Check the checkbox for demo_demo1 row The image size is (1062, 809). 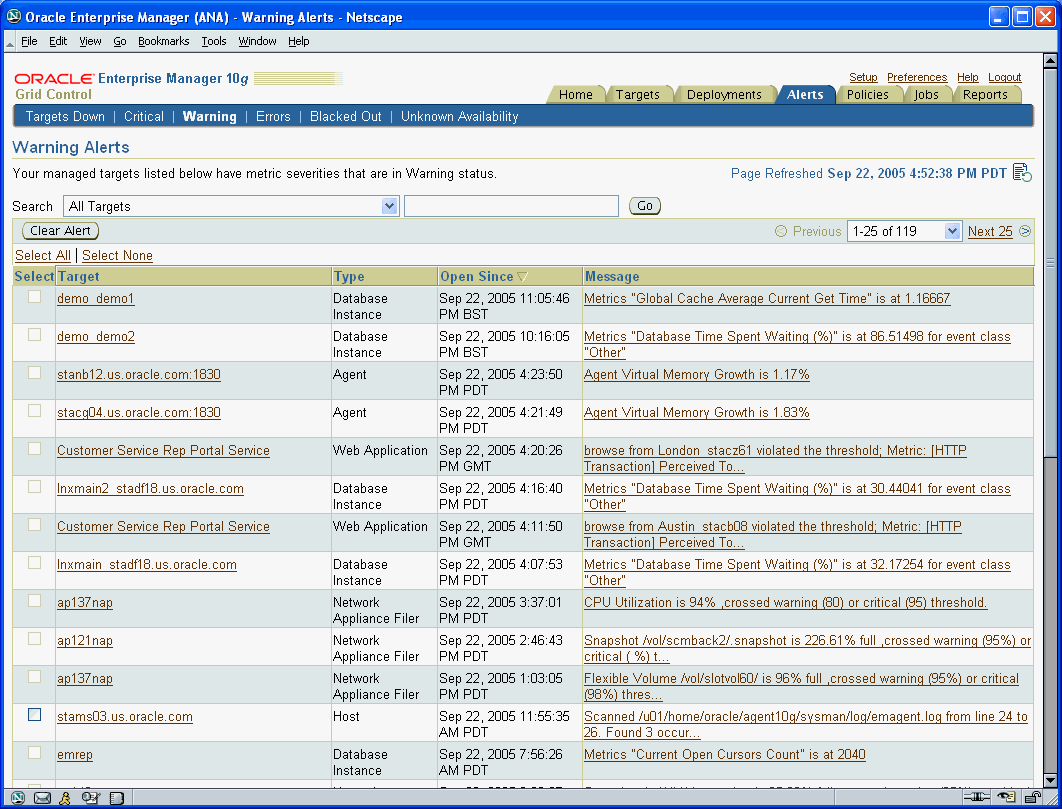click(x=33, y=297)
